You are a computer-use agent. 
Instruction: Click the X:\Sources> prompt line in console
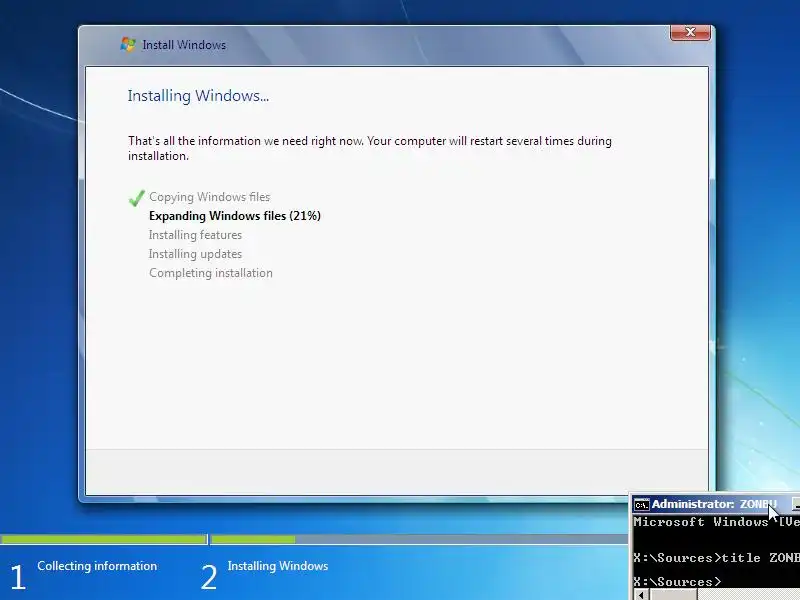coord(678,582)
